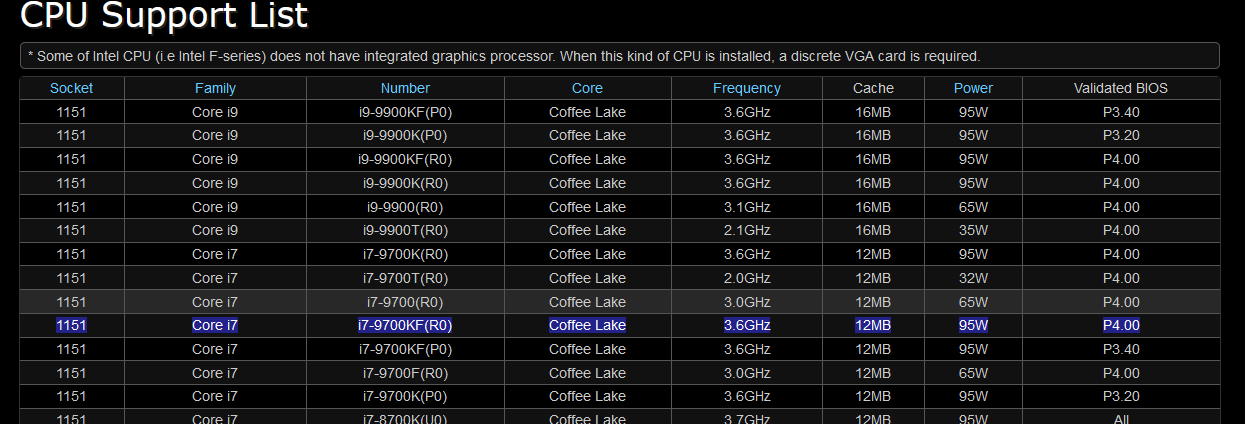The image size is (1245, 424).
Task: Click the highlighted i7-9700KF(R0) cell
Action: tap(405, 325)
